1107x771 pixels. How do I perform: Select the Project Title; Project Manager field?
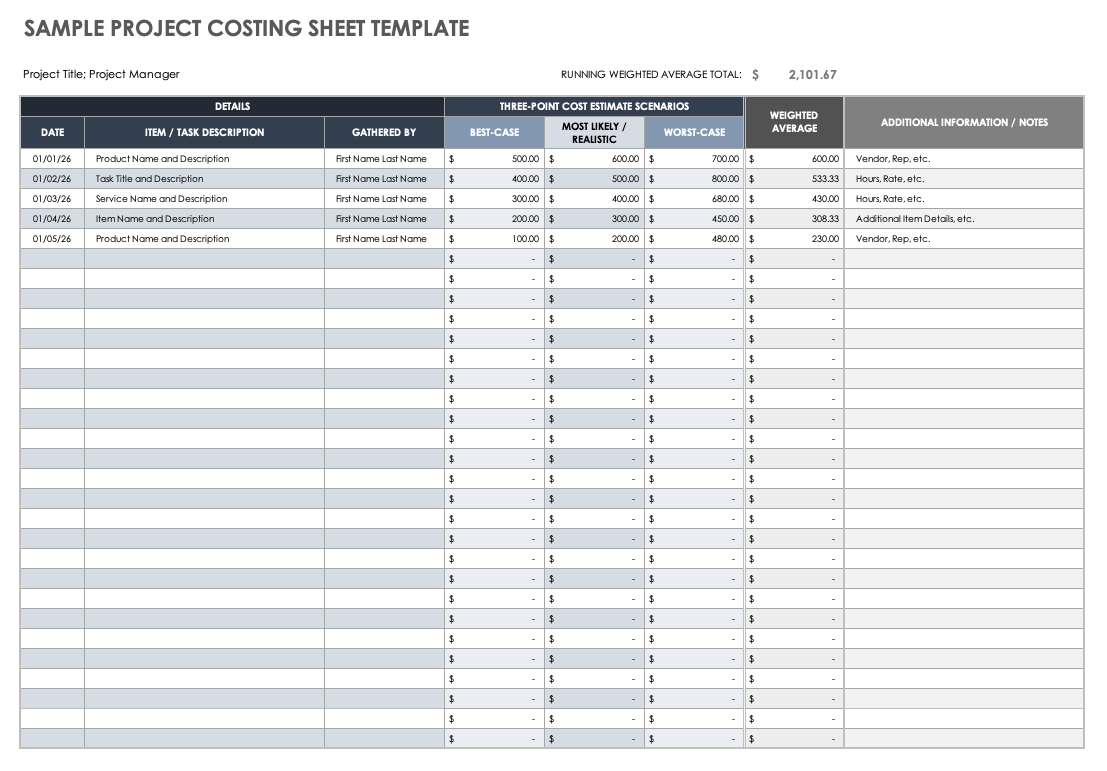tap(101, 74)
